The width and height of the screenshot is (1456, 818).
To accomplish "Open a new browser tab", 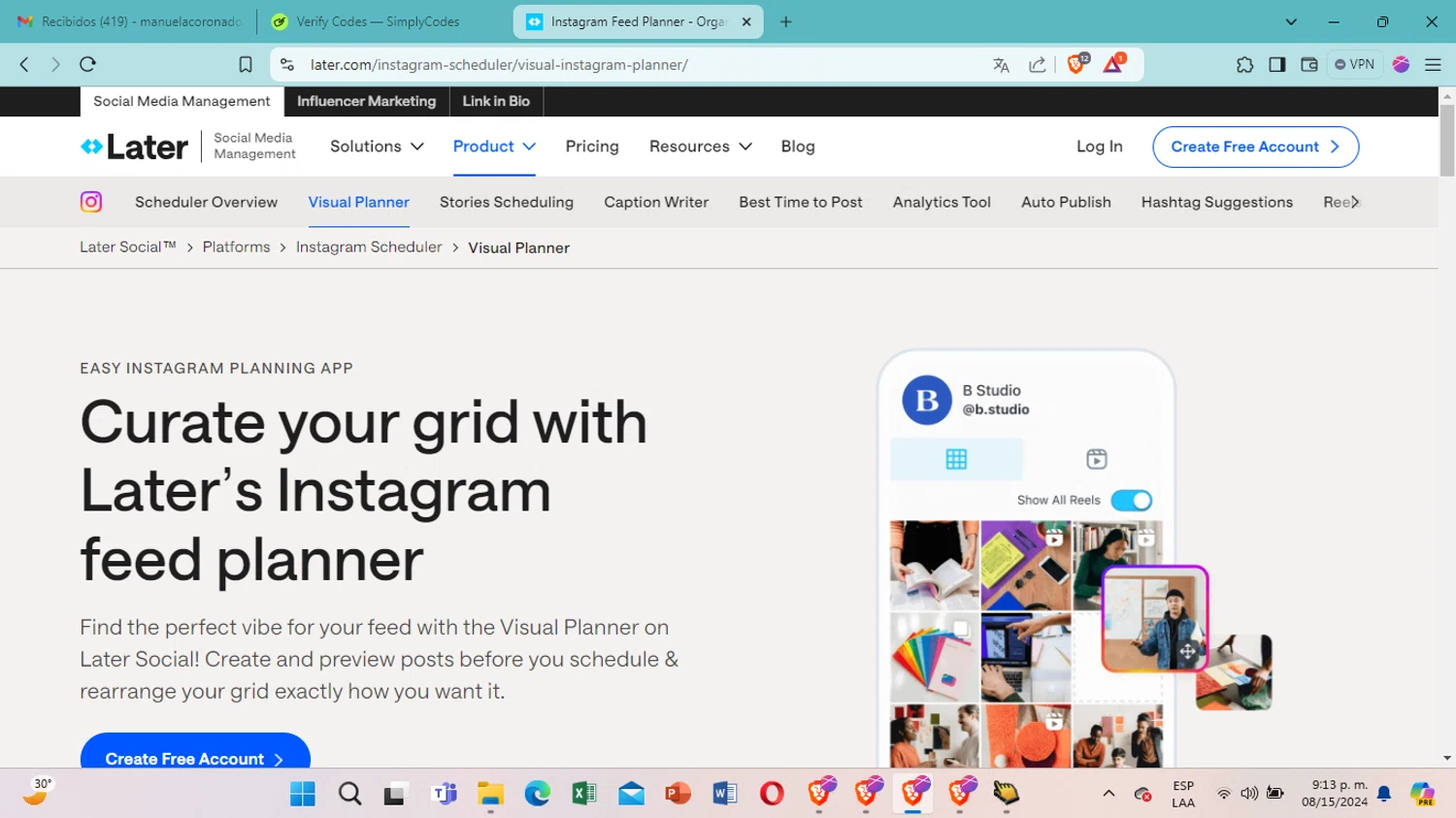I will 786,21.
